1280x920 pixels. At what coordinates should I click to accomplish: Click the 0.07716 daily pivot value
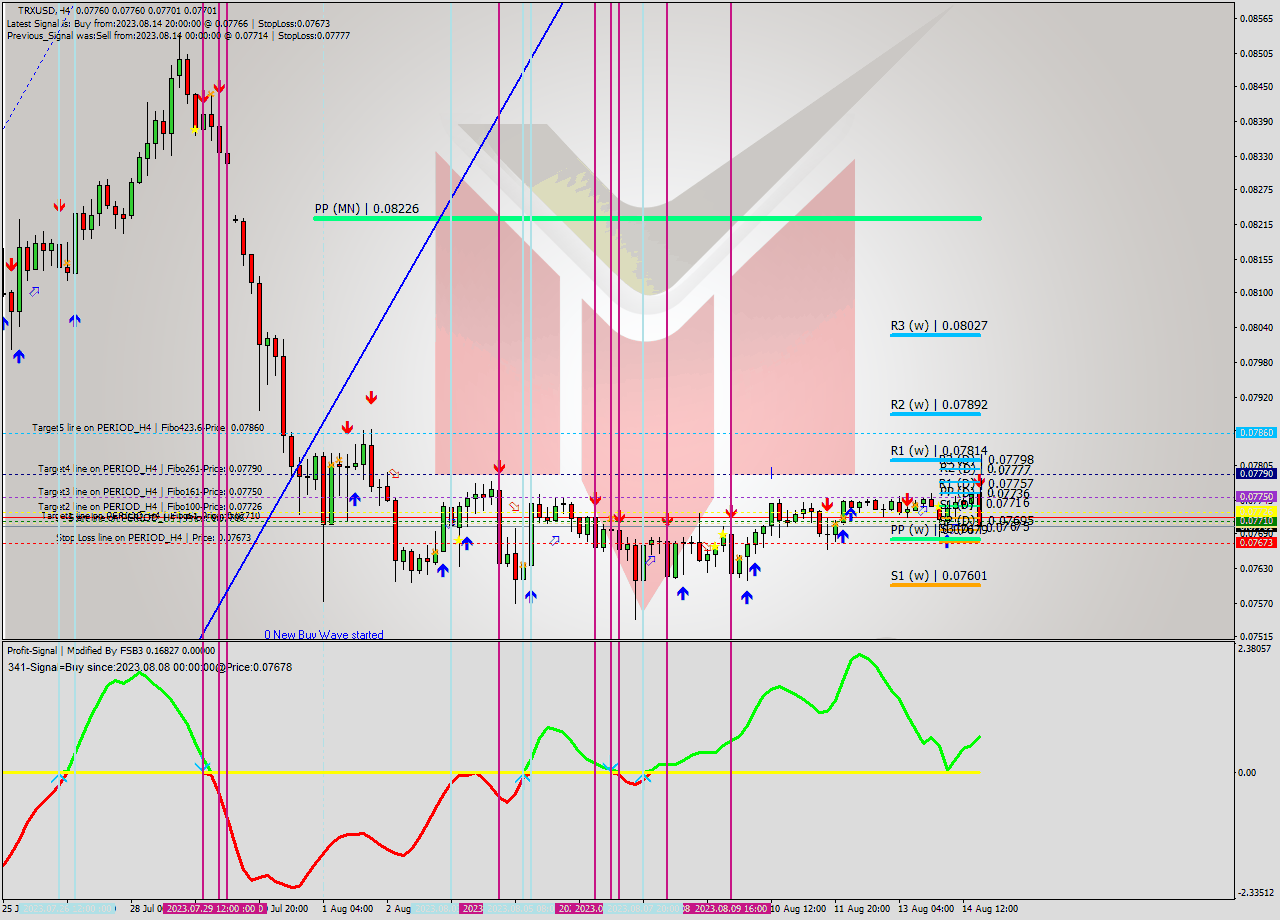pyautogui.click(x=1008, y=504)
